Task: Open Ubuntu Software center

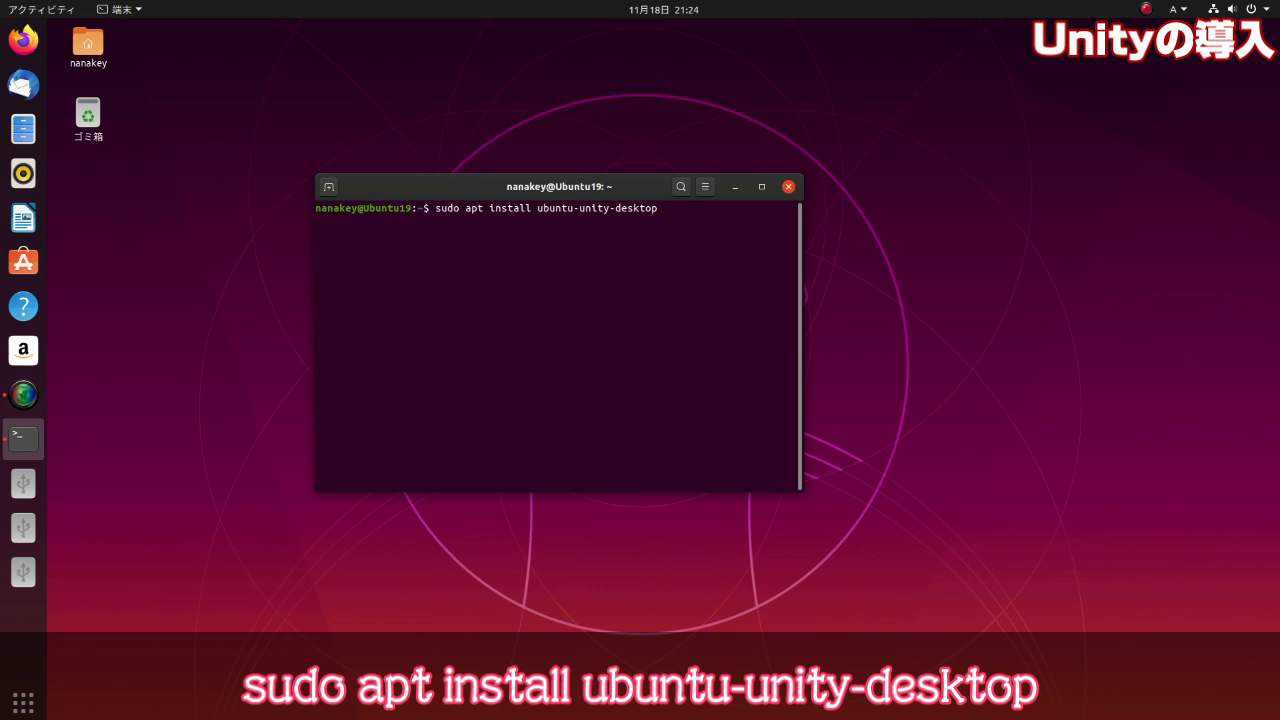Action: [x=24, y=261]
